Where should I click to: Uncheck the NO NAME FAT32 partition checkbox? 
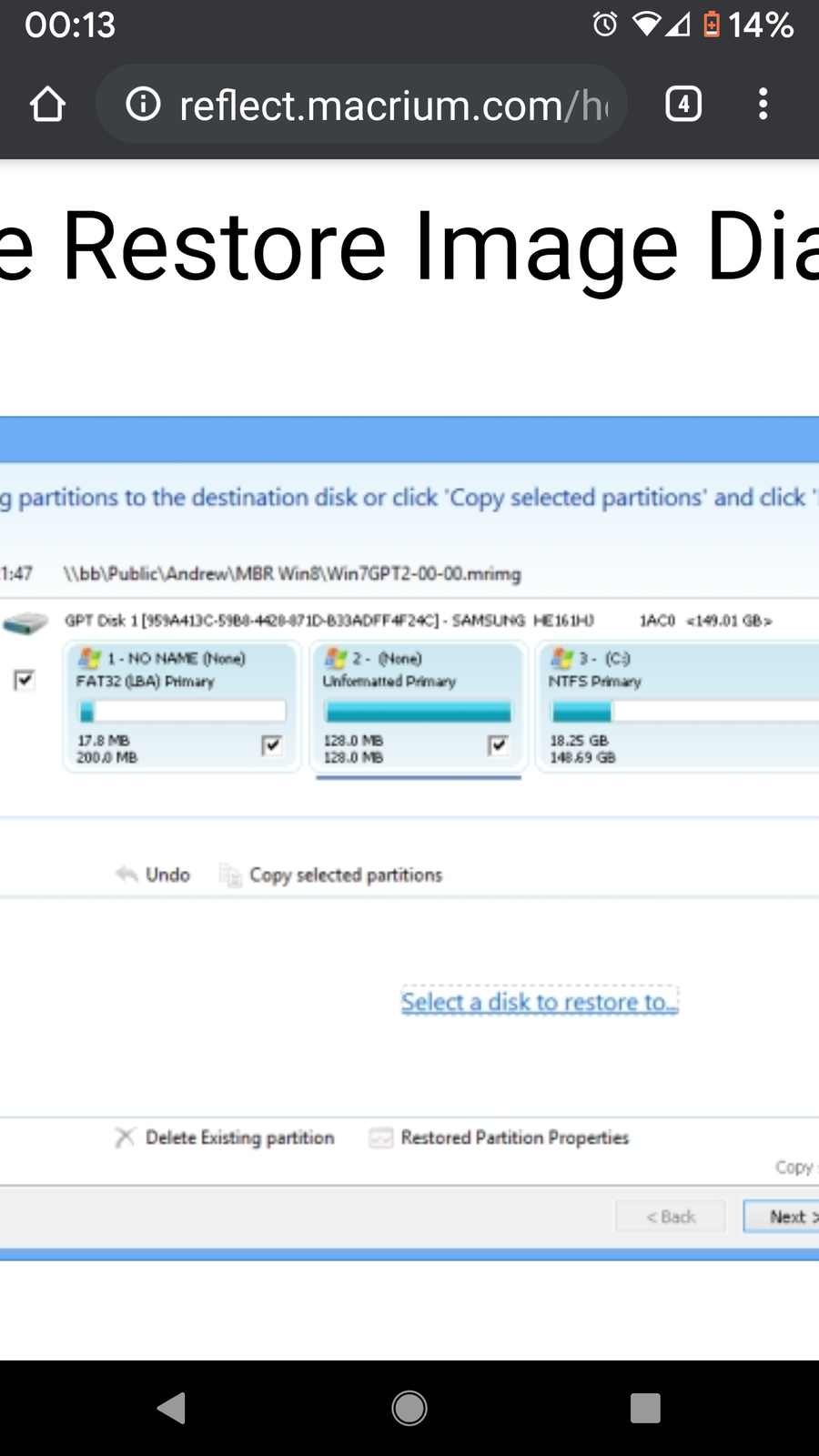pos(271,745)
